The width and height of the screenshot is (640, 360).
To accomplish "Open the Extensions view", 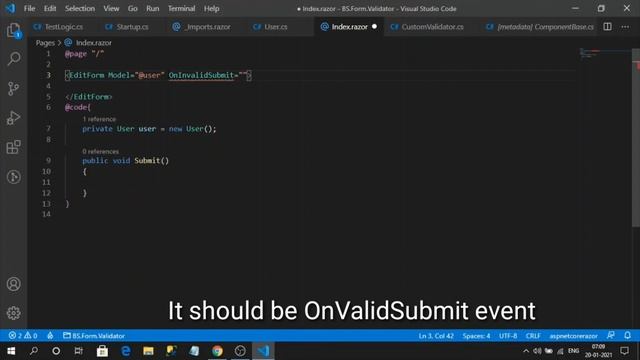I will tap(13, 147).
